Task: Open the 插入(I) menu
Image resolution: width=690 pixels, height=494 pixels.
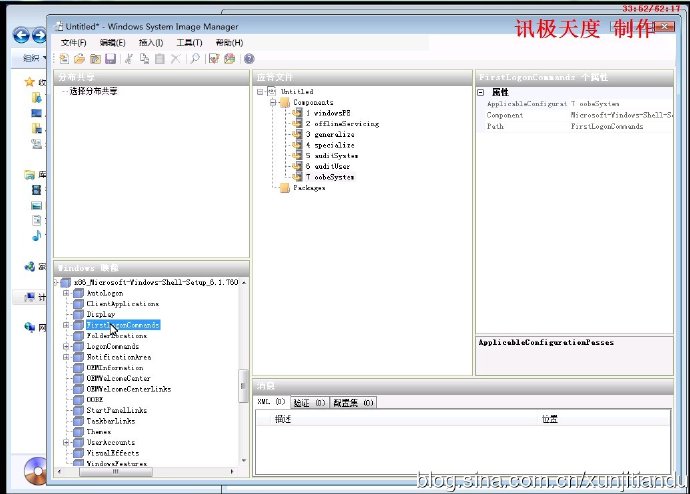Action: 151,43
